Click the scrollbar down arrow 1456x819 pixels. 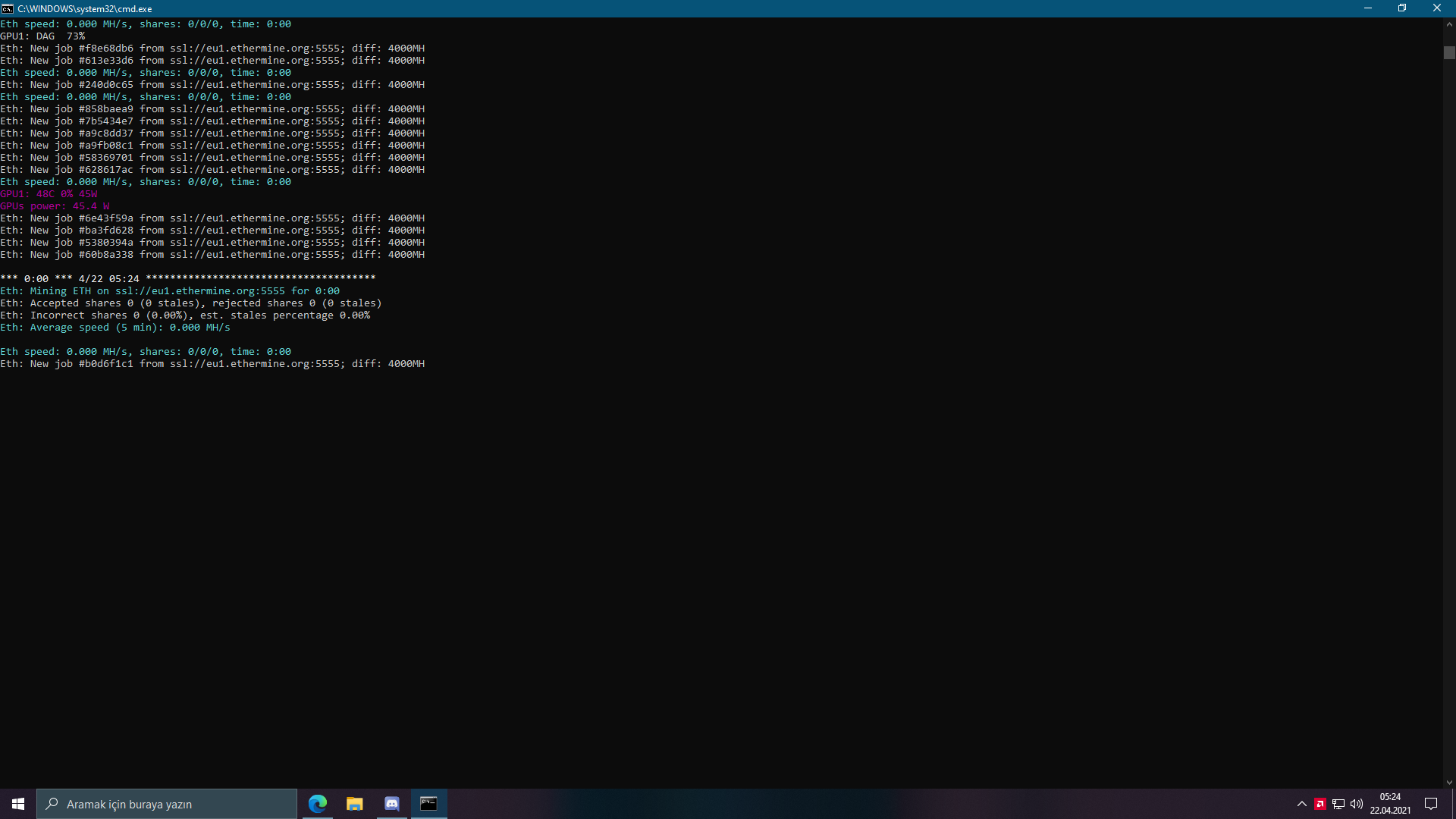[x=1449, y=783]
